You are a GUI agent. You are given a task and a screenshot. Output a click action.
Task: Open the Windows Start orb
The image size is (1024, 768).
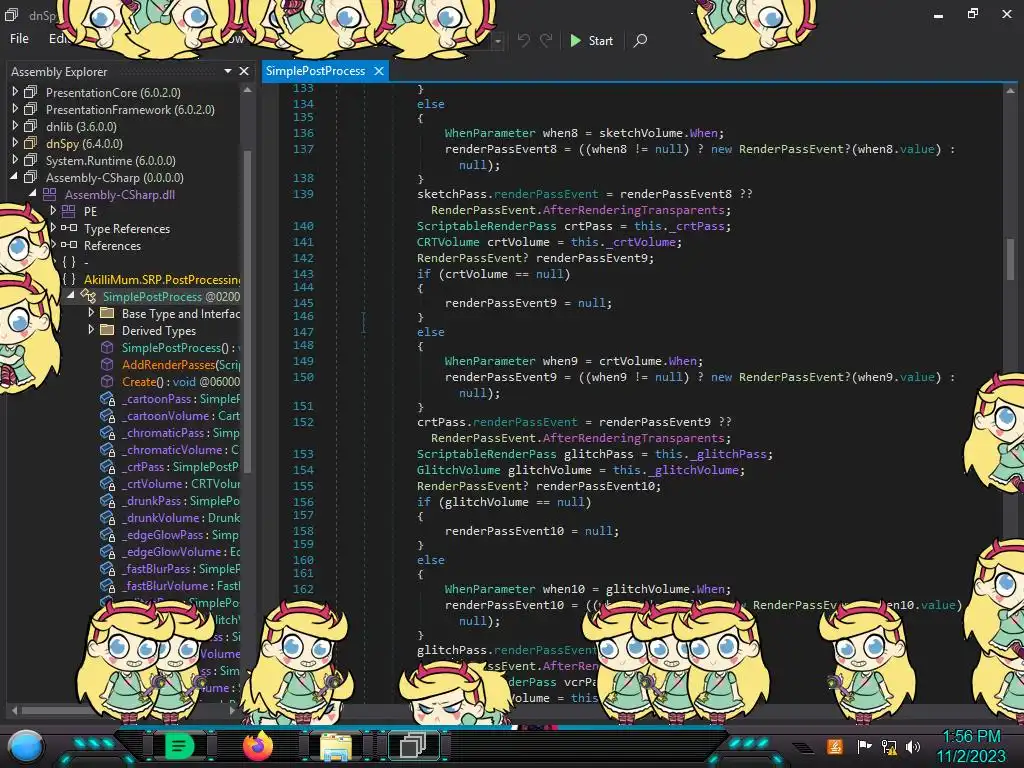(25, 746)
